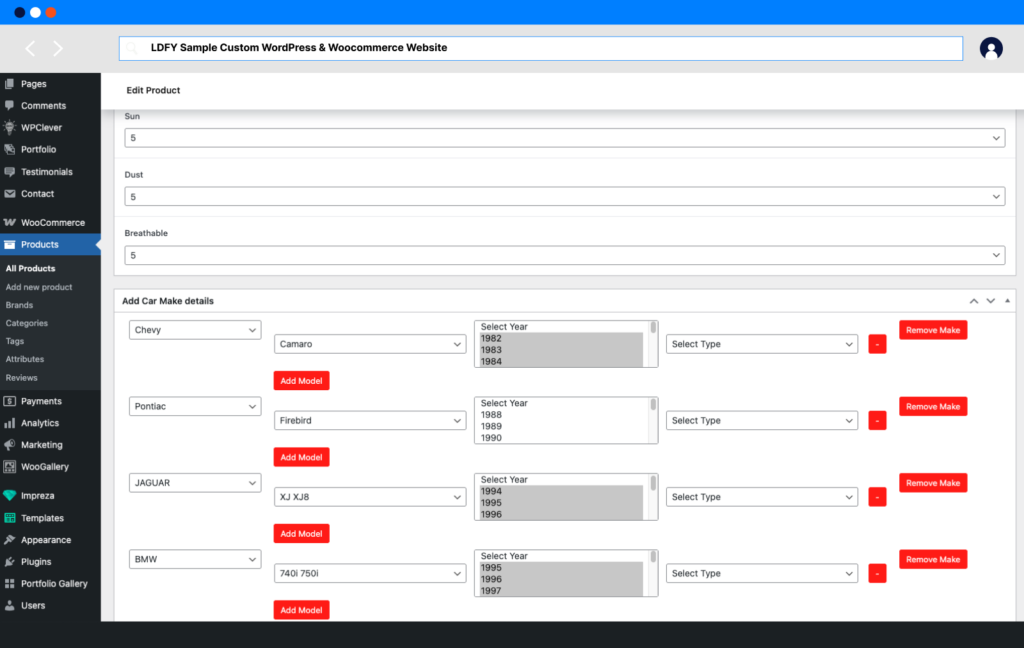This screenshot has height=648, width=1024.
Task: Open Brands submenu item
Action: [19, 305]
